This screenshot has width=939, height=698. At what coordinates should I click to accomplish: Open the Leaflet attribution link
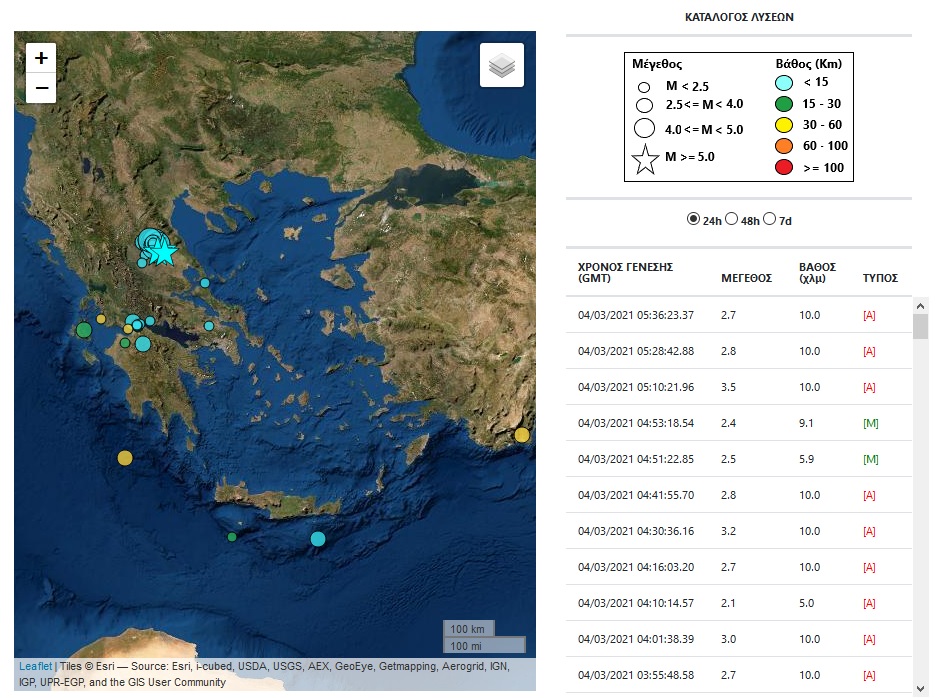coord(35,667)
